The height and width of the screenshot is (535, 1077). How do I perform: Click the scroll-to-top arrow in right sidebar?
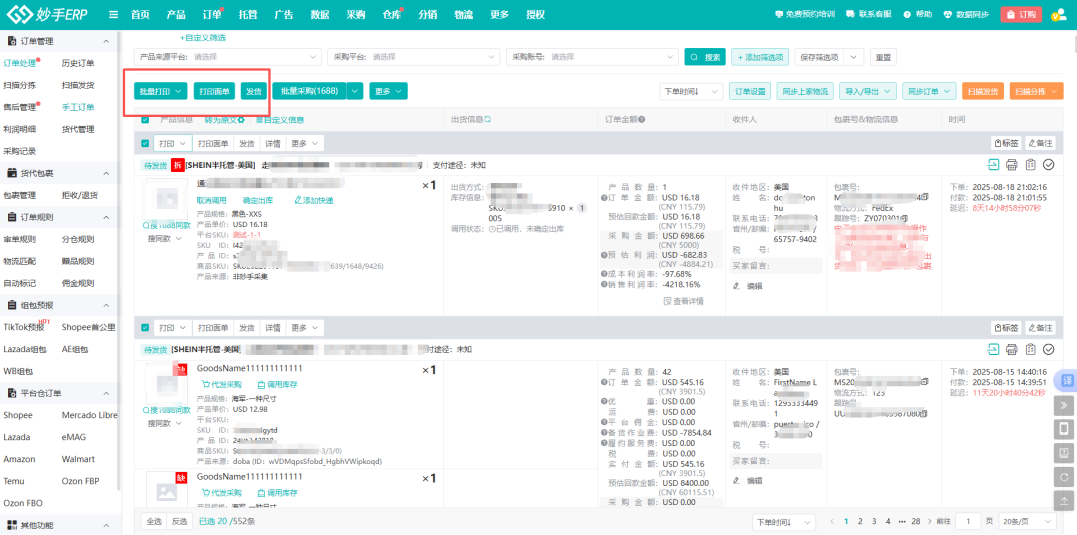[1066, 501]
